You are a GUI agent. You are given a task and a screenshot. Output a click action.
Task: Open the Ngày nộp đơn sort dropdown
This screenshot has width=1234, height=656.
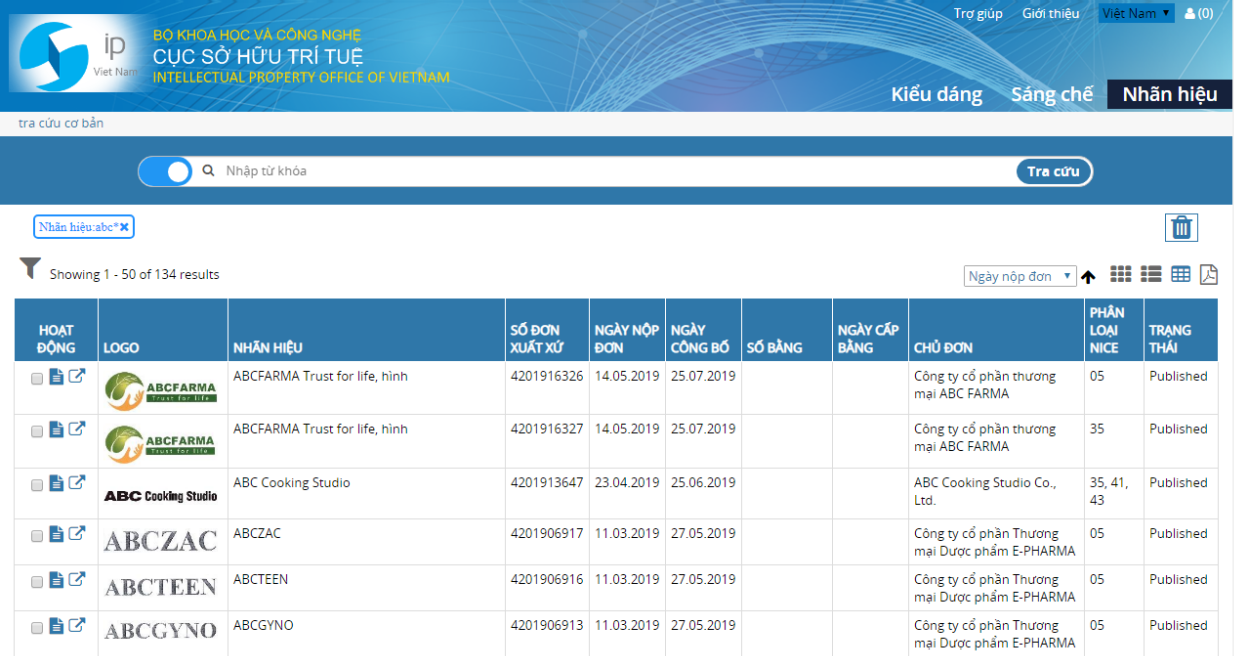point(1020,276)
